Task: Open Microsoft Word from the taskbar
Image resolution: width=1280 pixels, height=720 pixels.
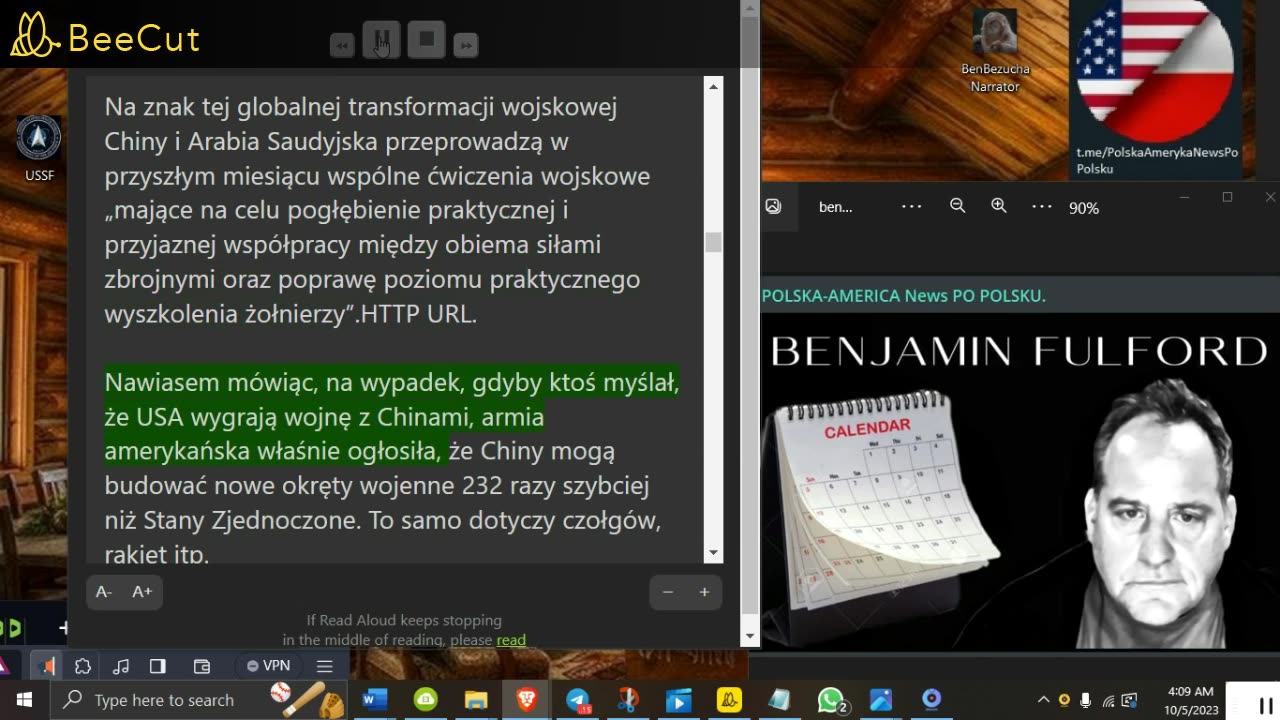Action: coord(374,700)
